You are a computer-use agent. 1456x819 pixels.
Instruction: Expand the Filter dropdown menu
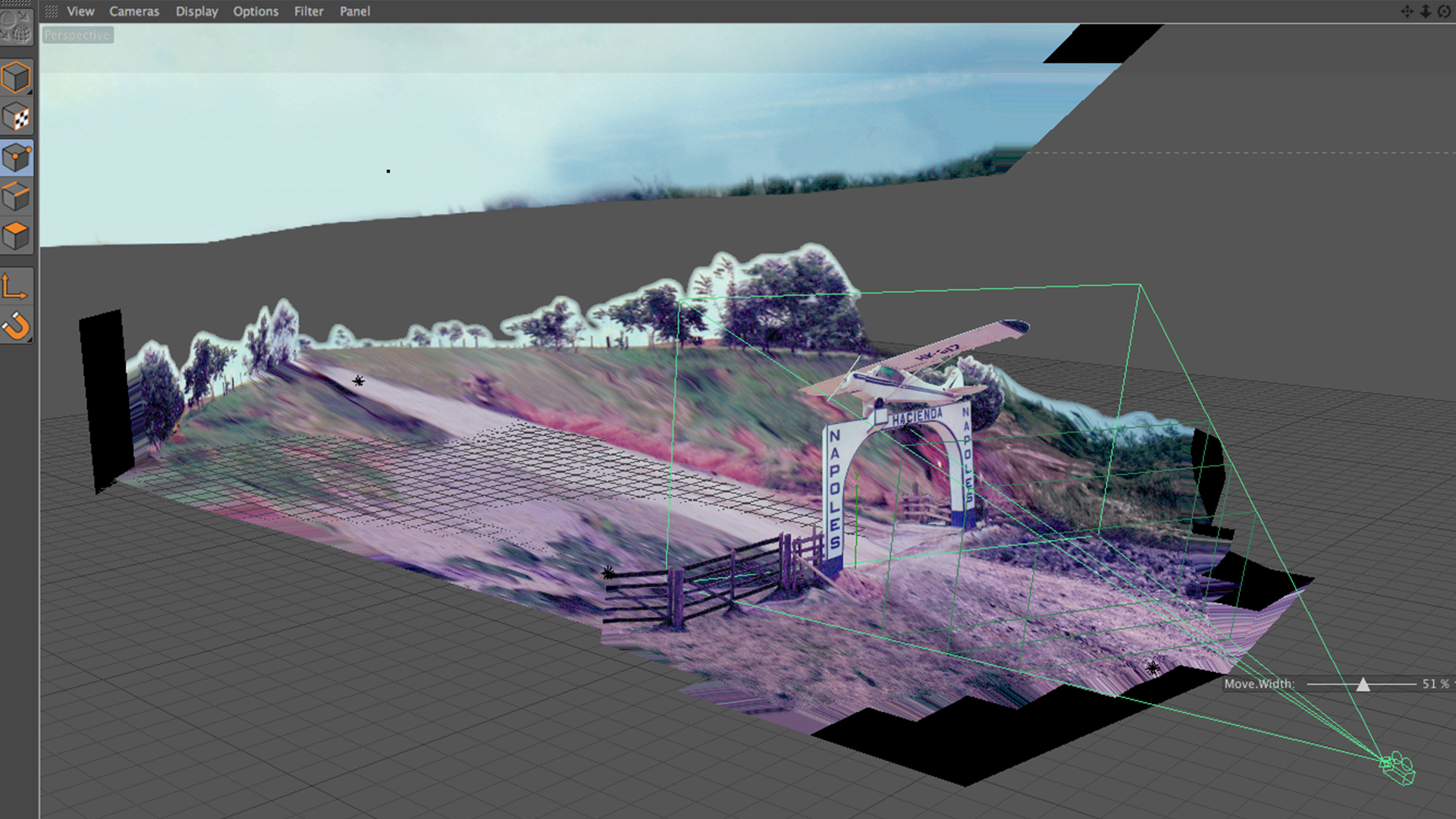[309, 11]
